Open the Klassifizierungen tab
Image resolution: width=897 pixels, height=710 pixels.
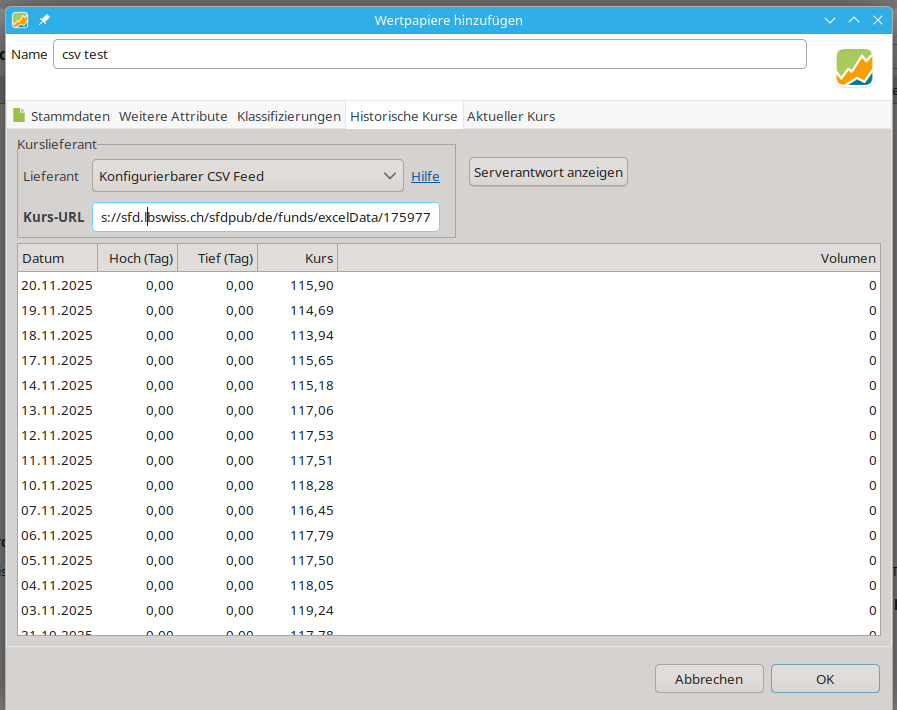(289, 116)
